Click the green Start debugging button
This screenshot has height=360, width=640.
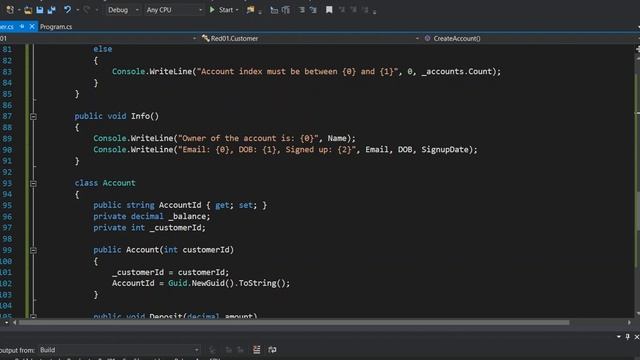(222, 10)
